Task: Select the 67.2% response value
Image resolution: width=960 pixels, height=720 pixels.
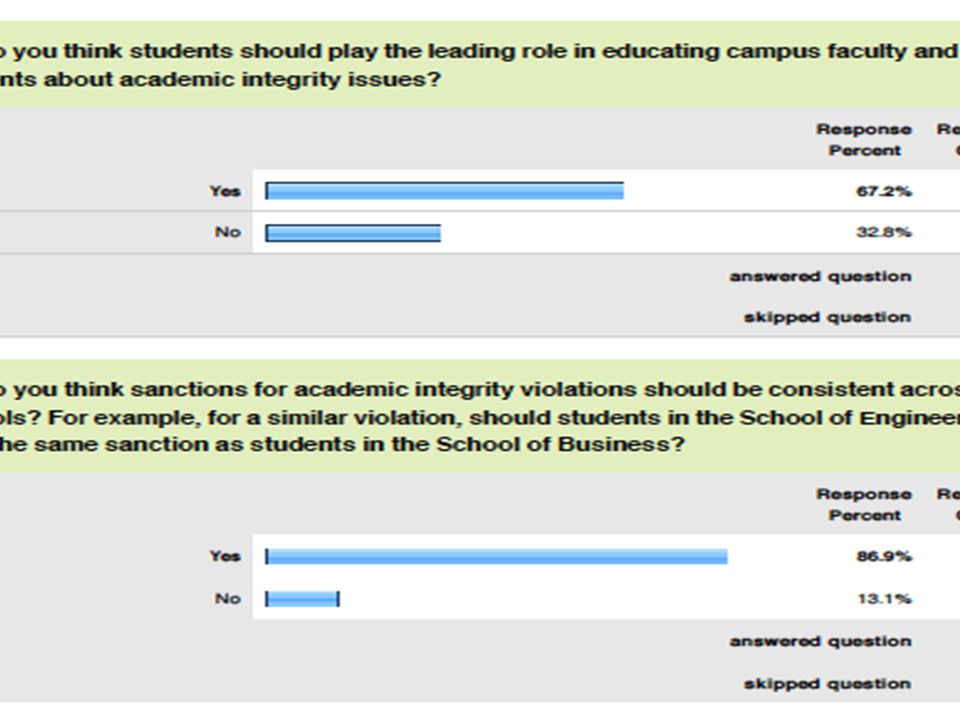Action: tap(883, 191)
